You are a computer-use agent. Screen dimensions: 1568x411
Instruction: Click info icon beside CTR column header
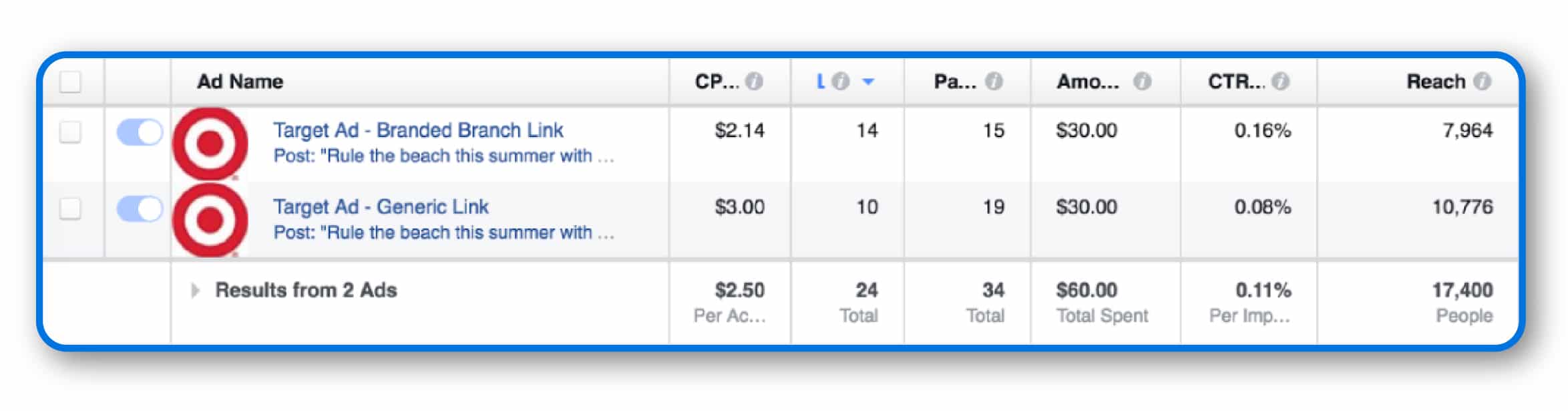(x=1280, y=82)
